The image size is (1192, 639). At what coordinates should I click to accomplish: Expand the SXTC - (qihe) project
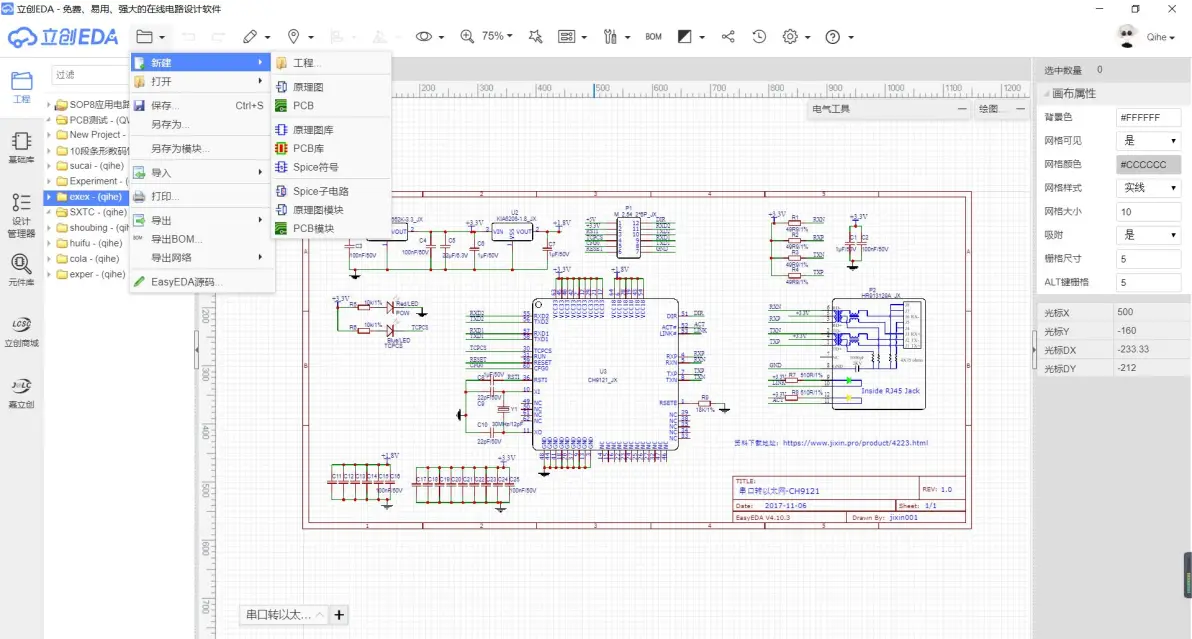49,213
